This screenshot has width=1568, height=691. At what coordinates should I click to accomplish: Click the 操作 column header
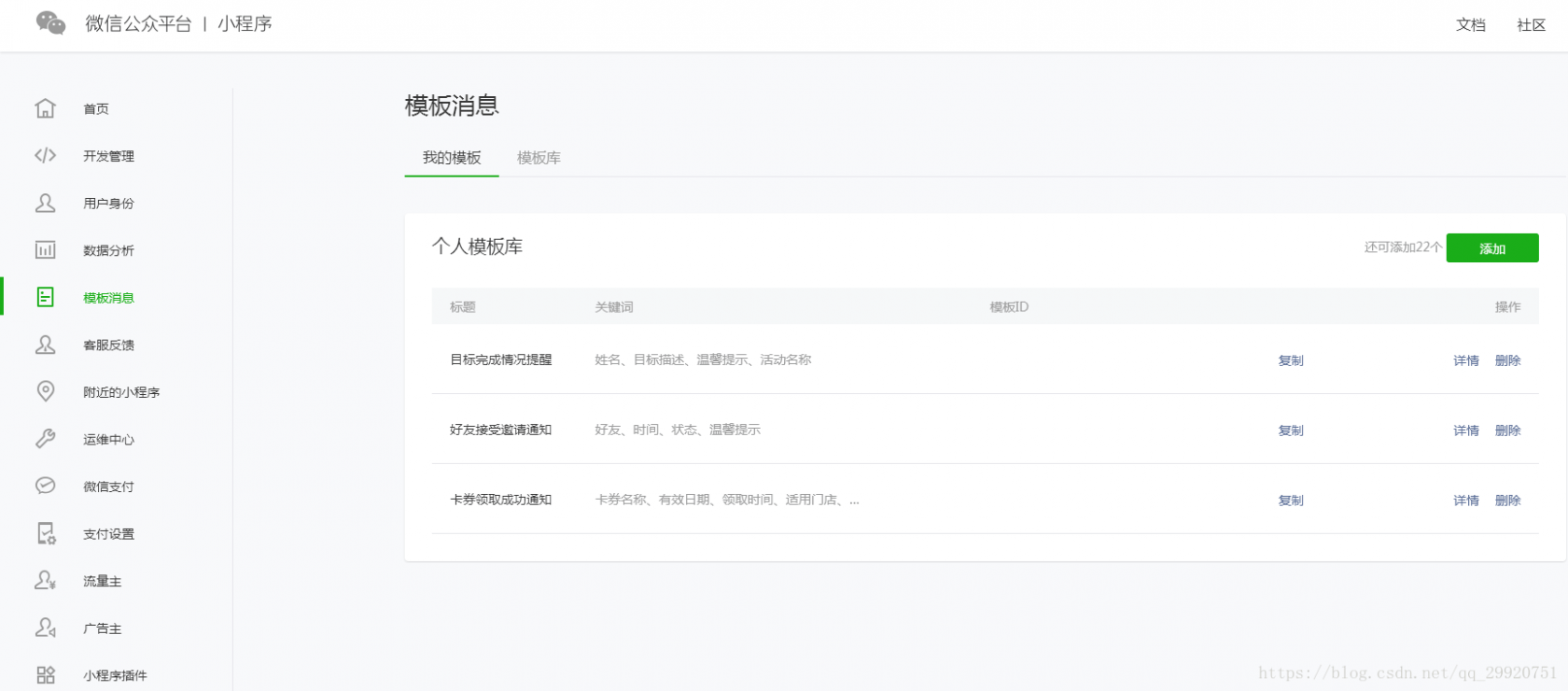click(x=1508, y=307)
